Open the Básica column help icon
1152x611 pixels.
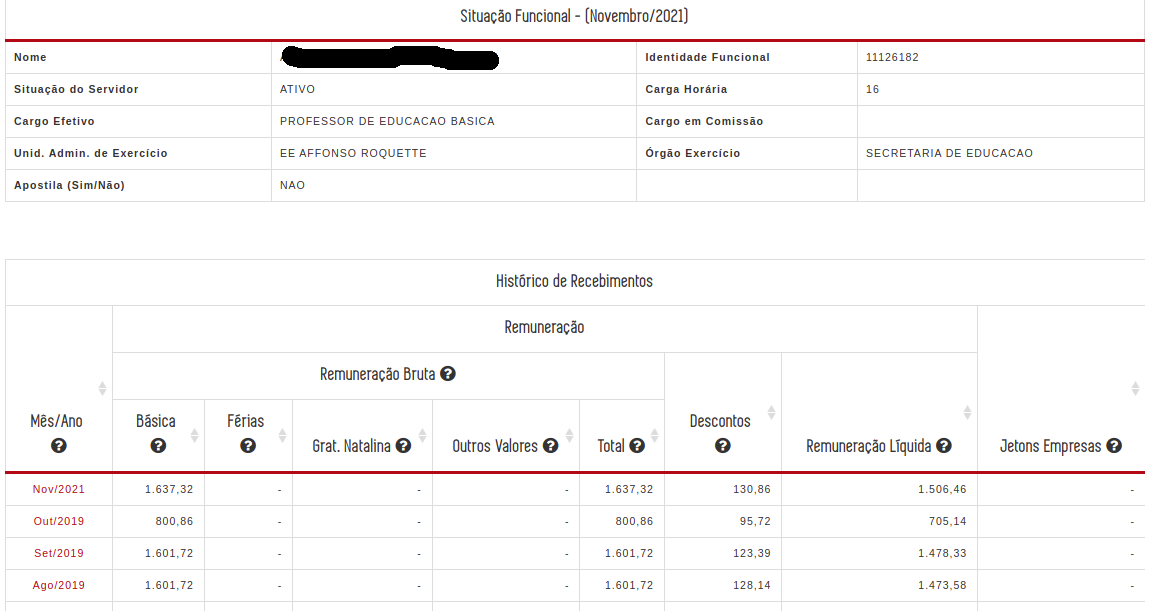click(158, 446)
